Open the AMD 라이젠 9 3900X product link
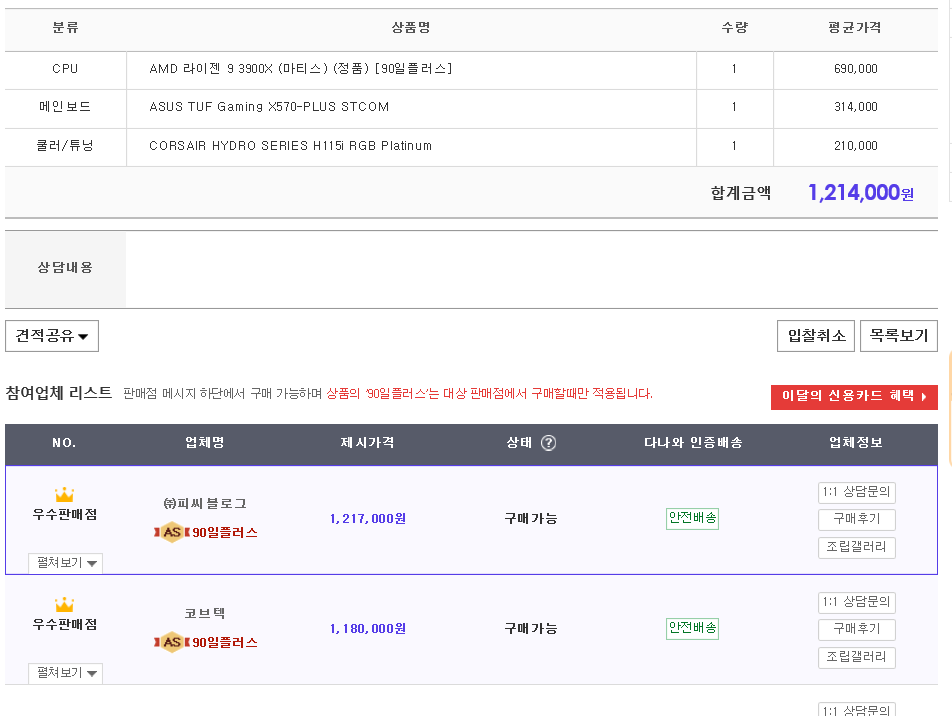The image size is (952, 716). pyautogui.click(x=300, y=69)
